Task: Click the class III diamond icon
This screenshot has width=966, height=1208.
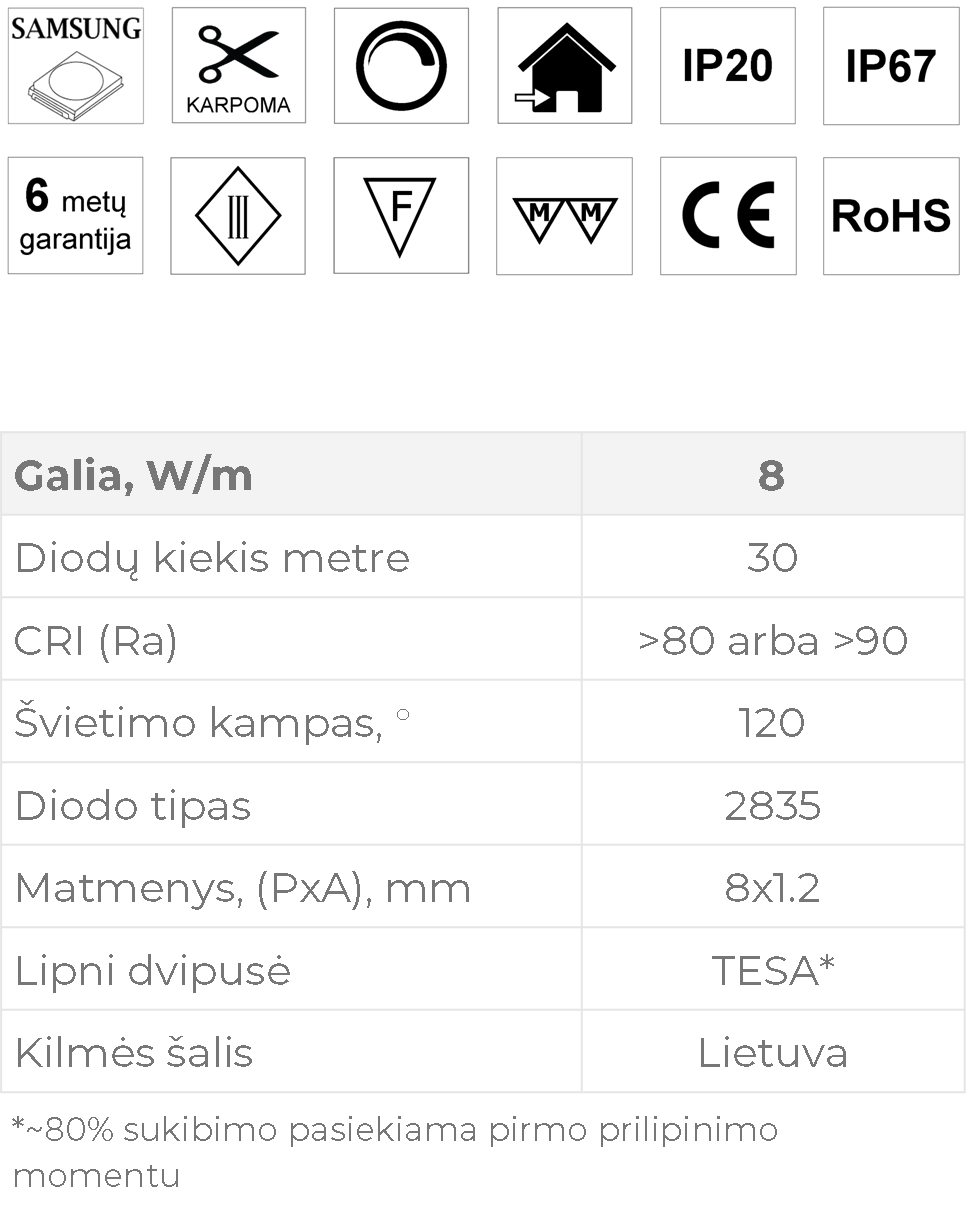Action: tap(238, 215)
